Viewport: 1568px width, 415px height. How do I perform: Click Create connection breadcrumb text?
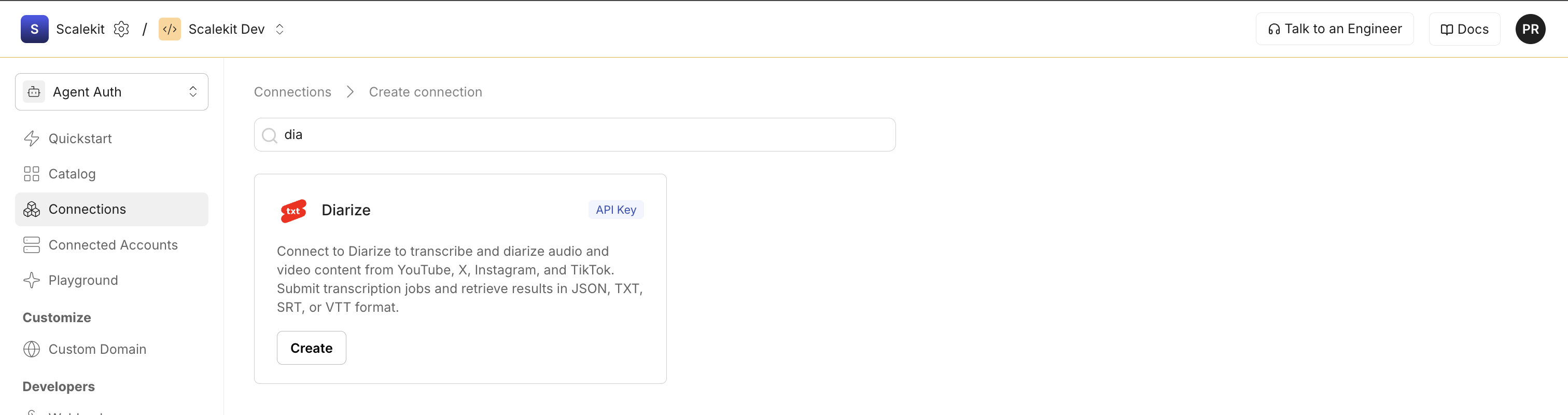[x=426, y=92]
